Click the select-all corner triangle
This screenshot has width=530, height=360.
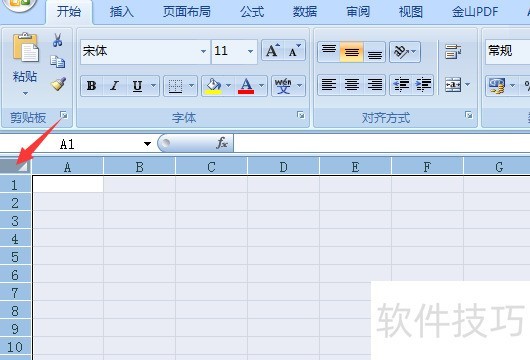16,166
